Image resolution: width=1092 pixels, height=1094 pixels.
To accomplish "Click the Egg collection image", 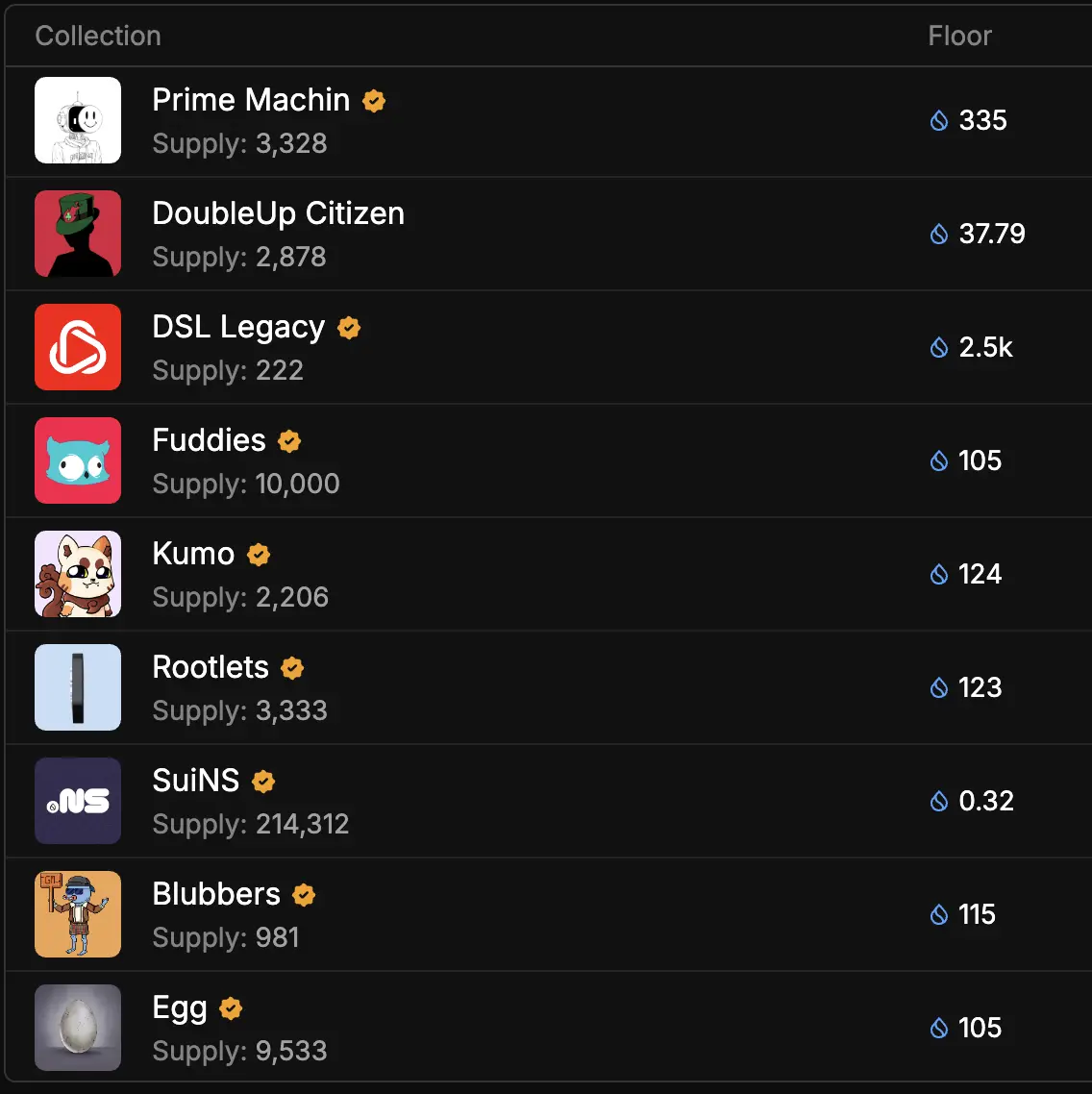I will click(x=78, y=1028).
